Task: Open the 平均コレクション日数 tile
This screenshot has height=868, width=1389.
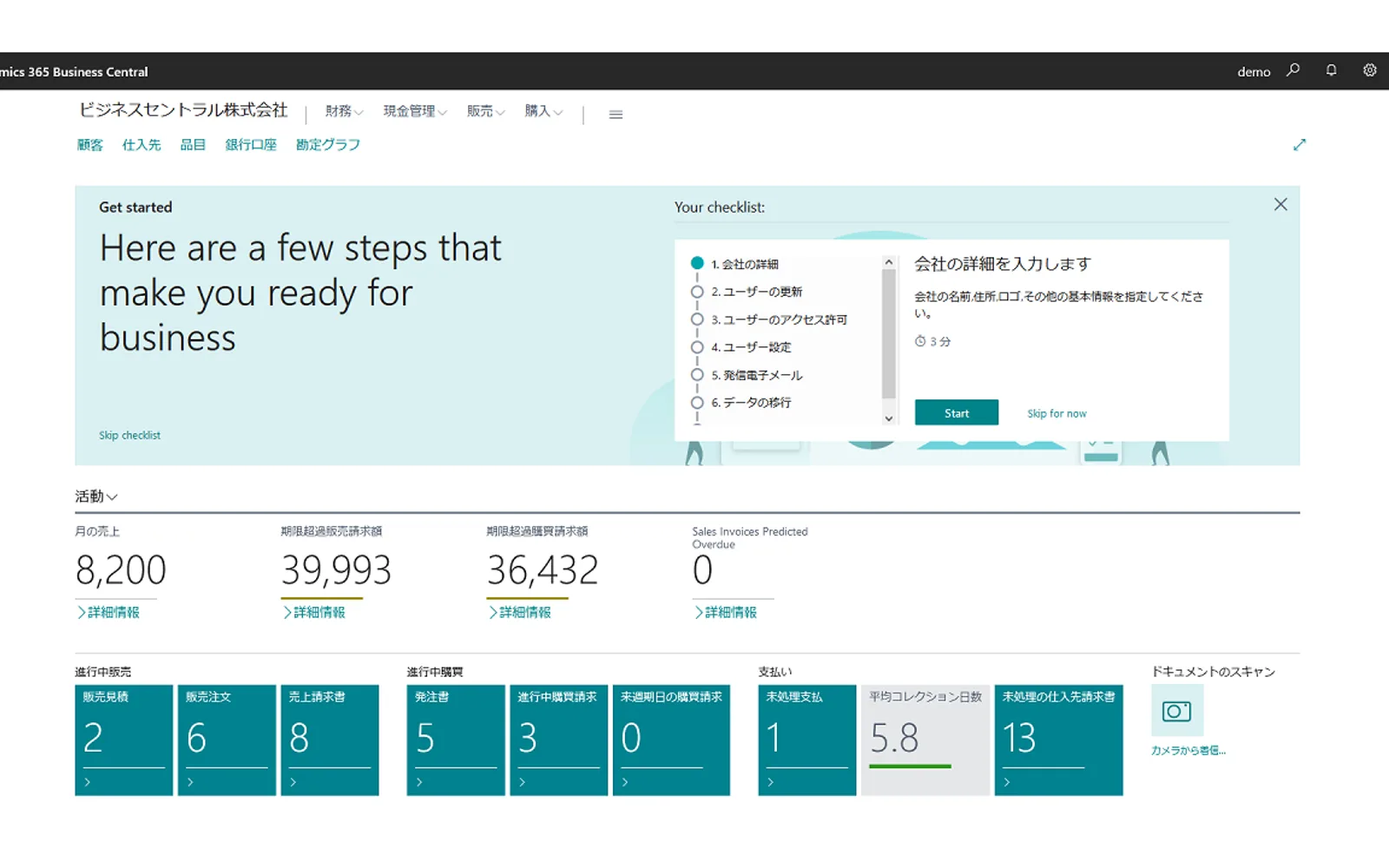Action: coord(925,740)
